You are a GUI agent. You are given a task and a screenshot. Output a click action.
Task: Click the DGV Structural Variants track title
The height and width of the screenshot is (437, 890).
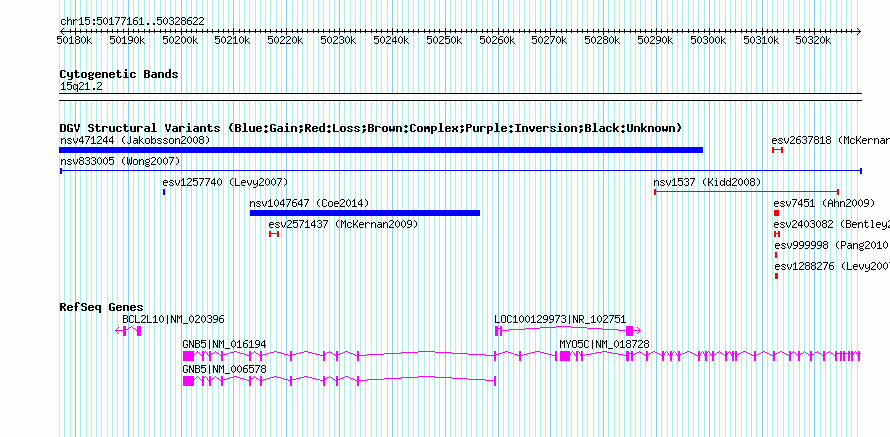coord(371,128)
